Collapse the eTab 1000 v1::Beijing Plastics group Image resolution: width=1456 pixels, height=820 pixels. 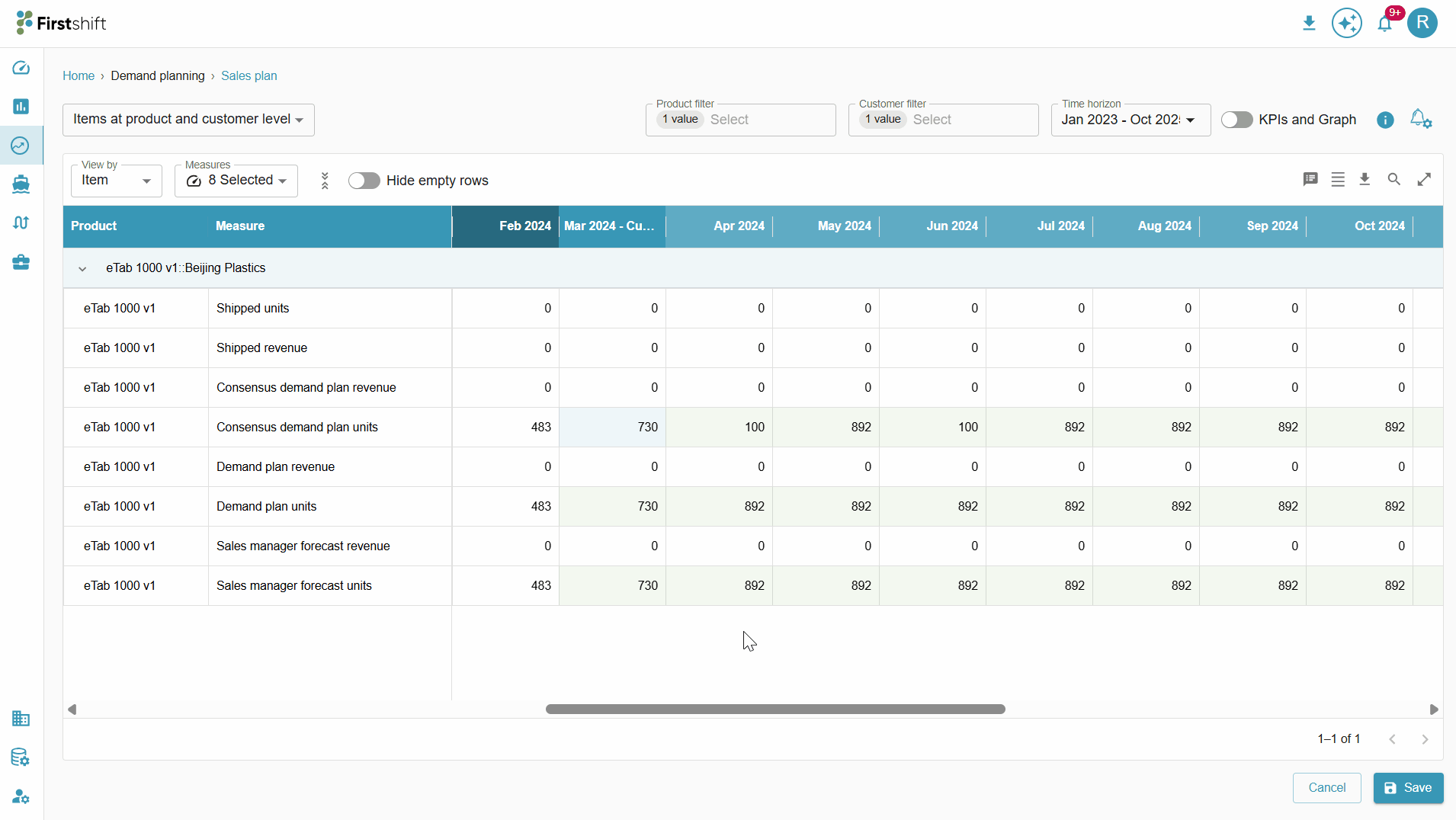pyautogui.click(x=82, y=269)
